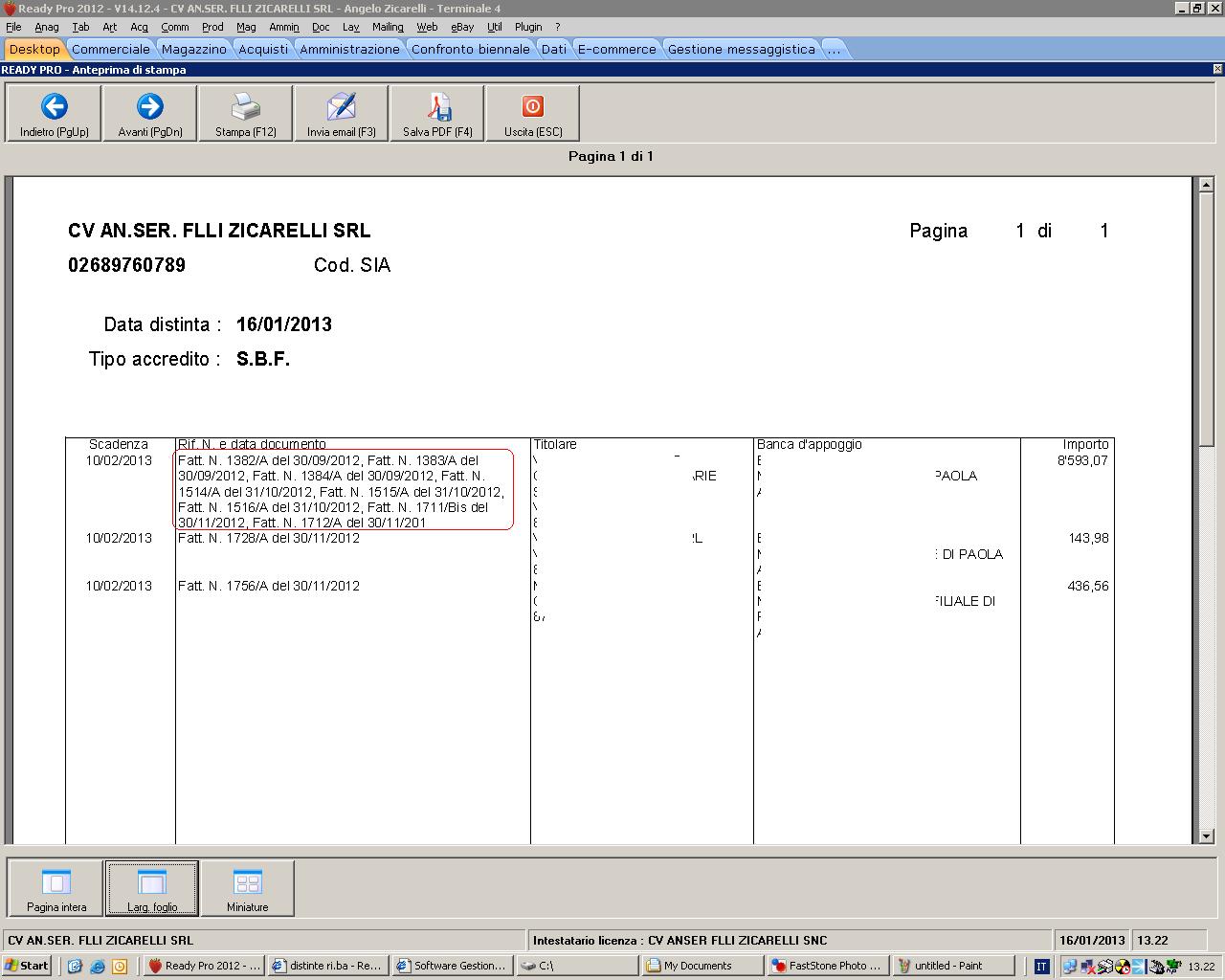This screenshot has height=980, width=1225.
Task: Show Miniature thumbnails view
Action: coord(248,888)
